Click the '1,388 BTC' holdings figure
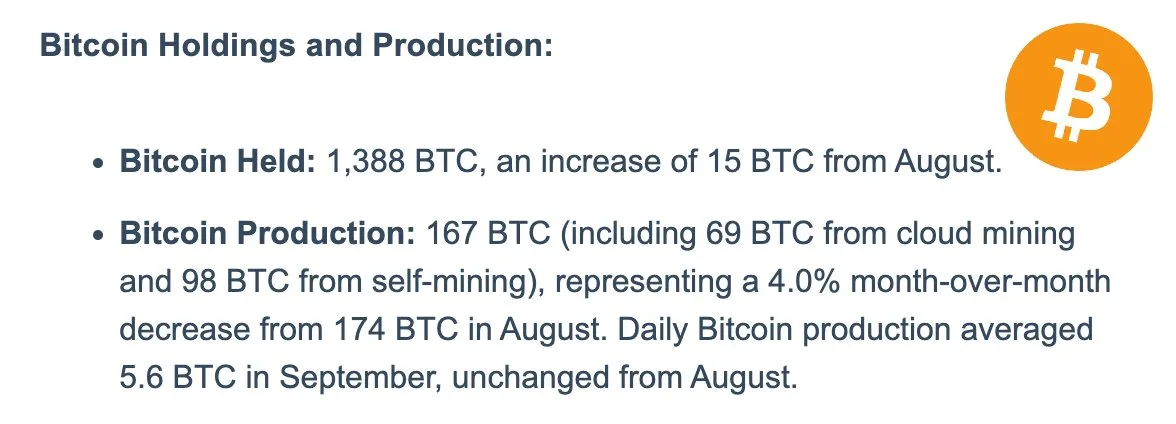 (401, 162)
